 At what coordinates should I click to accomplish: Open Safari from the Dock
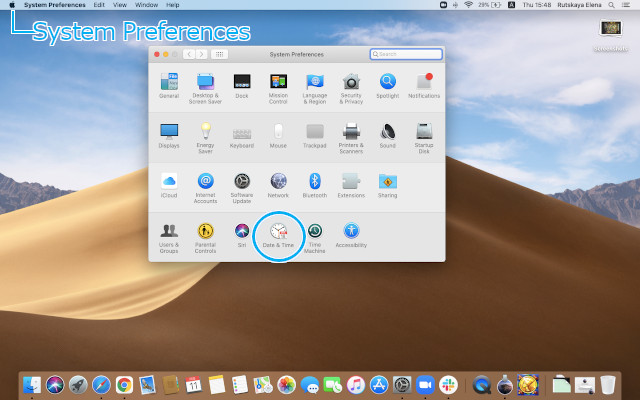[101, 384]
